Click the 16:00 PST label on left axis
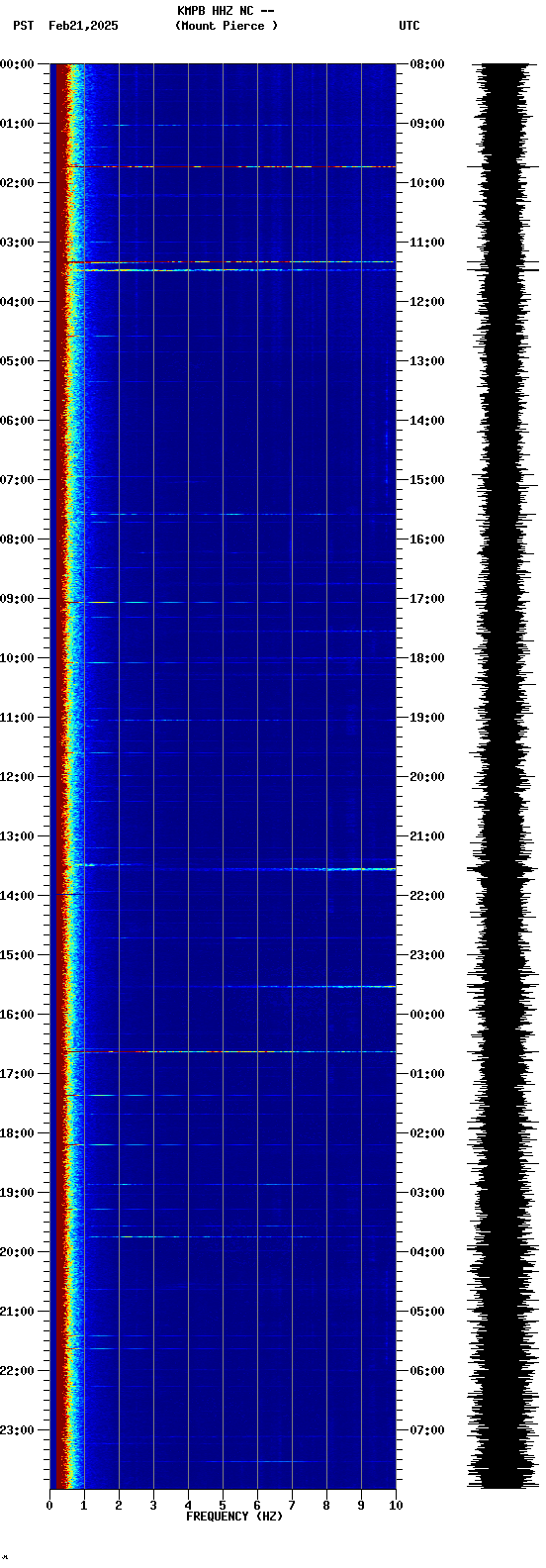Viewport: 546px width, 1568px height. (x=17, y=1015)
